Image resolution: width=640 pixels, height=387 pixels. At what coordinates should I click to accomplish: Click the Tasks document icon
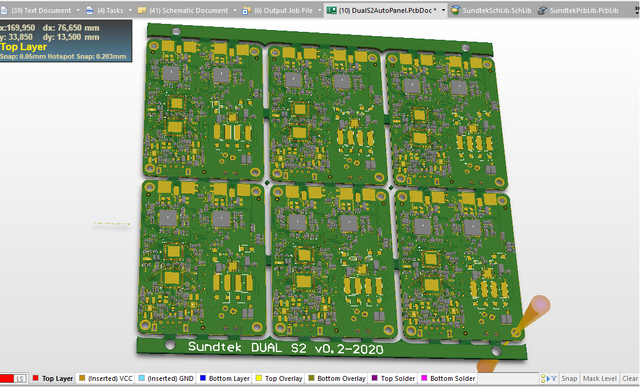tap(90, 11)
